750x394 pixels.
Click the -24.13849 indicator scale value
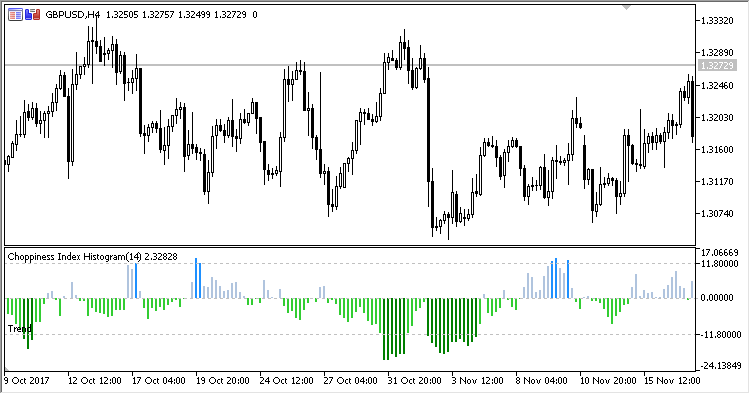coord(721,366)
